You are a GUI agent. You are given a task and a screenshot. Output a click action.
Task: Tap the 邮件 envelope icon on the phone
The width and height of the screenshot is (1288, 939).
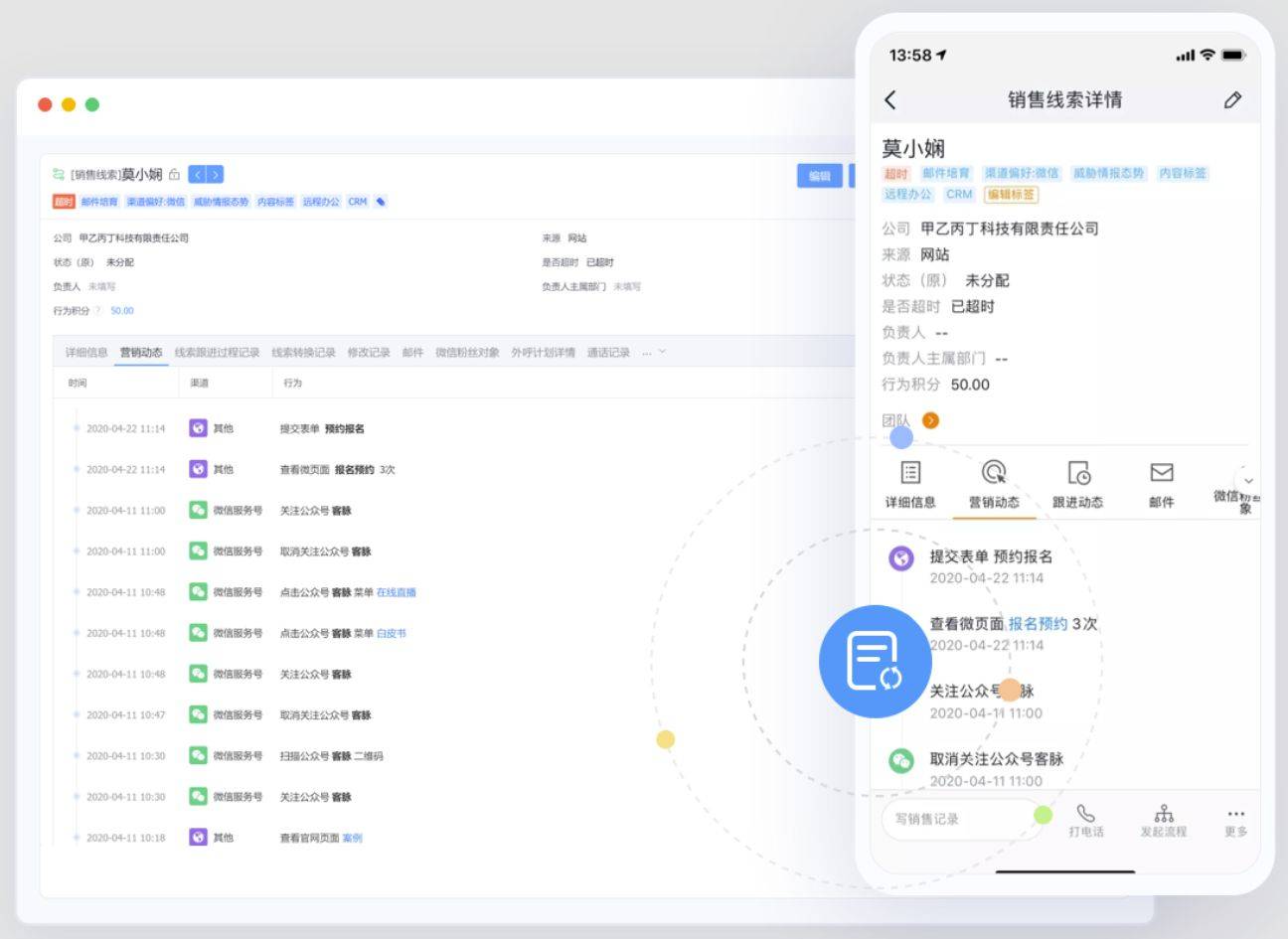click(x=1161, y=472)
